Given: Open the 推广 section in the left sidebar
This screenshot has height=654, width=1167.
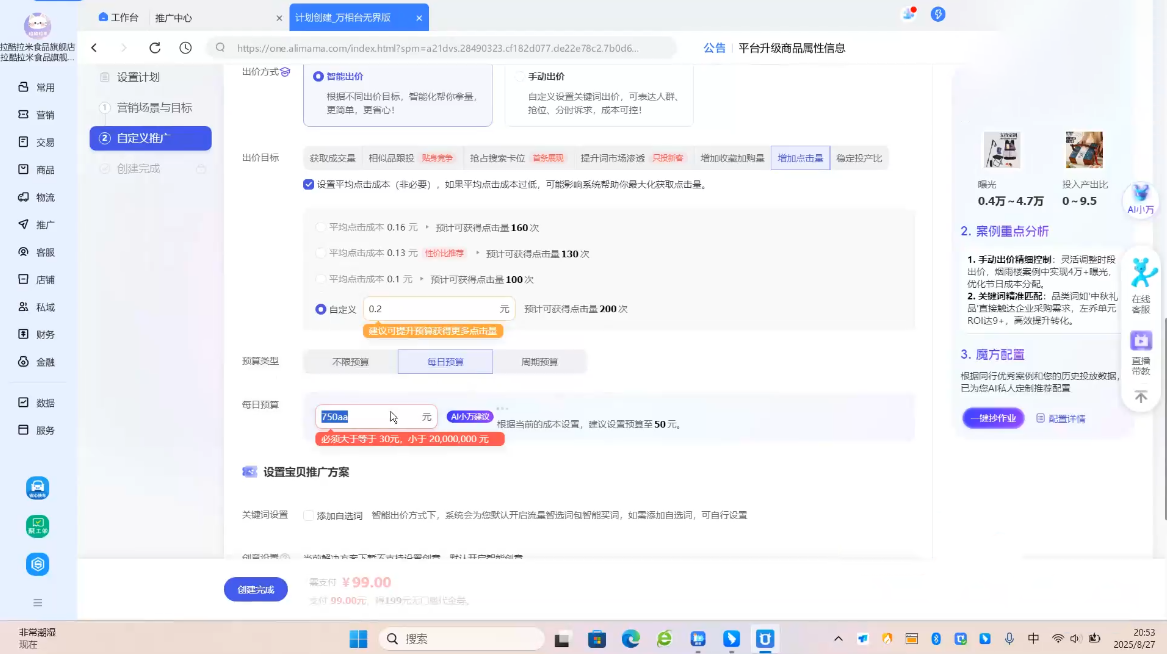Looking at the screenshot, I should click(x=45, y=225).
